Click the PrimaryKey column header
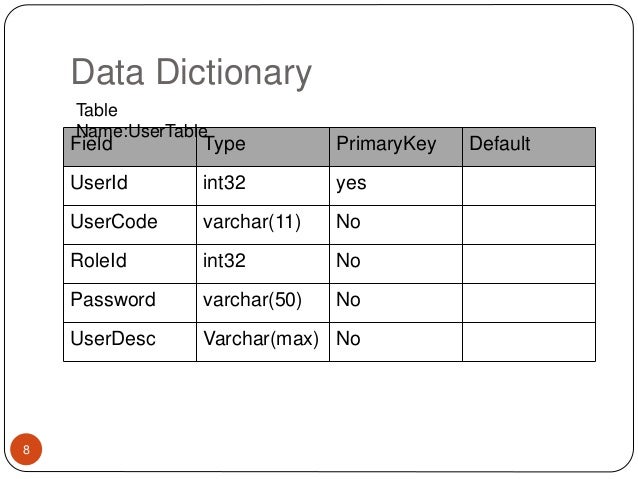Image resolution: width=638 pixels, height=479 pixels. pos(396,147)
